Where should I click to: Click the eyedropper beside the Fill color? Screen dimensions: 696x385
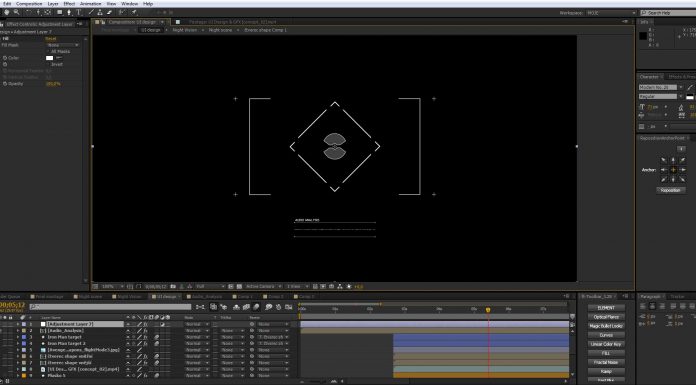coord(59,58)
